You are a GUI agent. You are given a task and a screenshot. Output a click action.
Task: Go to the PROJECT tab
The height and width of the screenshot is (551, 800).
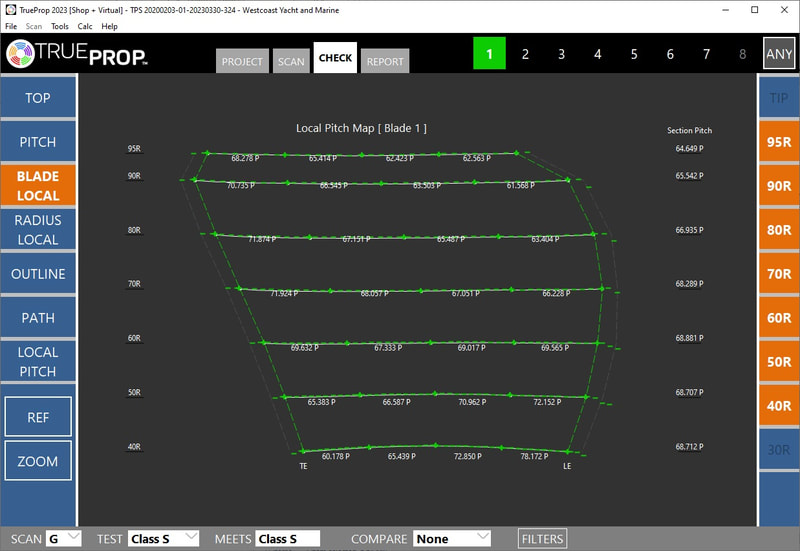pyautogui.click(x=242, y=61)
